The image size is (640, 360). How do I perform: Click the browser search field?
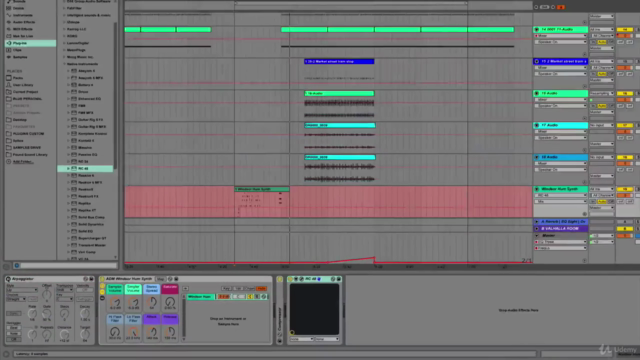67,265
